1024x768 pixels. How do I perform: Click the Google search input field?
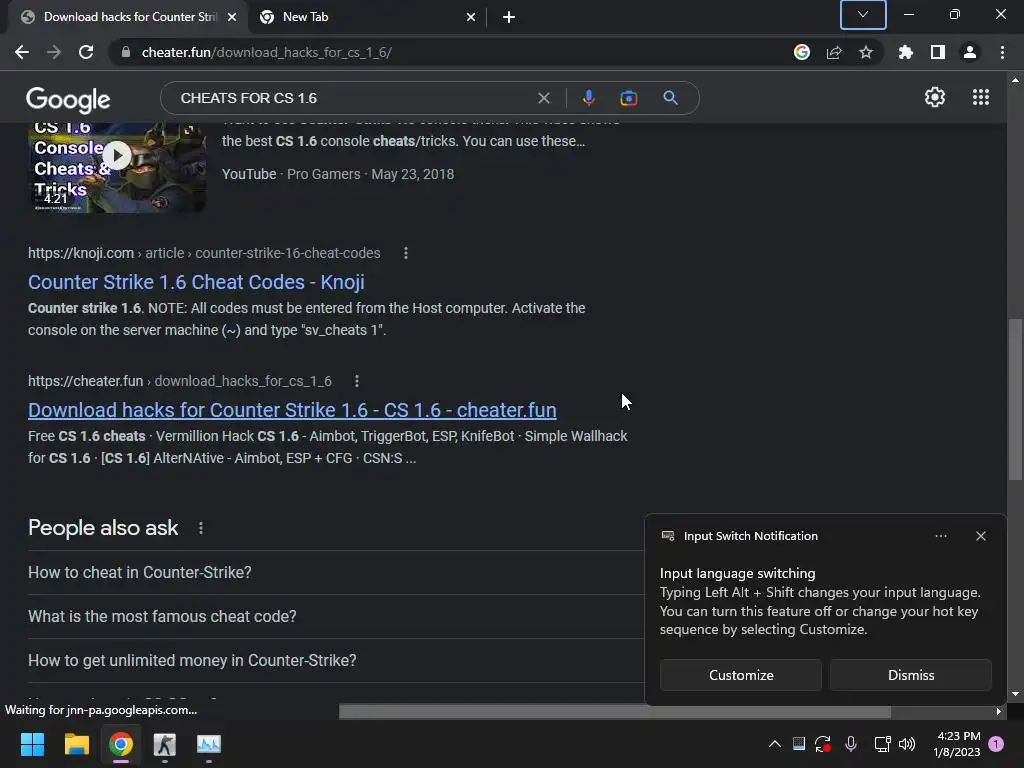pos(353,98)
